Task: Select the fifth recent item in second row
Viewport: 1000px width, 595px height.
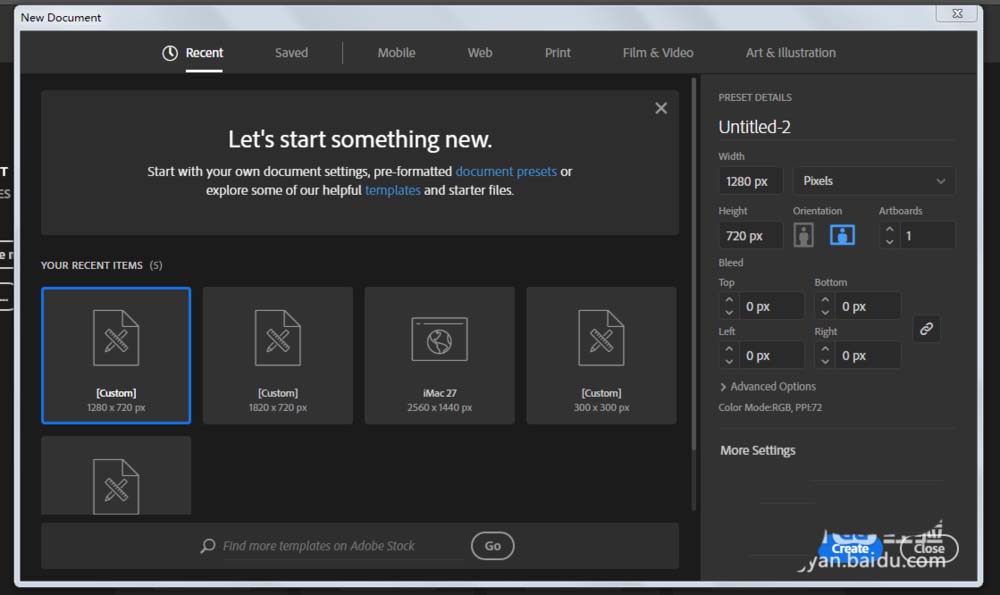Action: click(x=116, y=476)
